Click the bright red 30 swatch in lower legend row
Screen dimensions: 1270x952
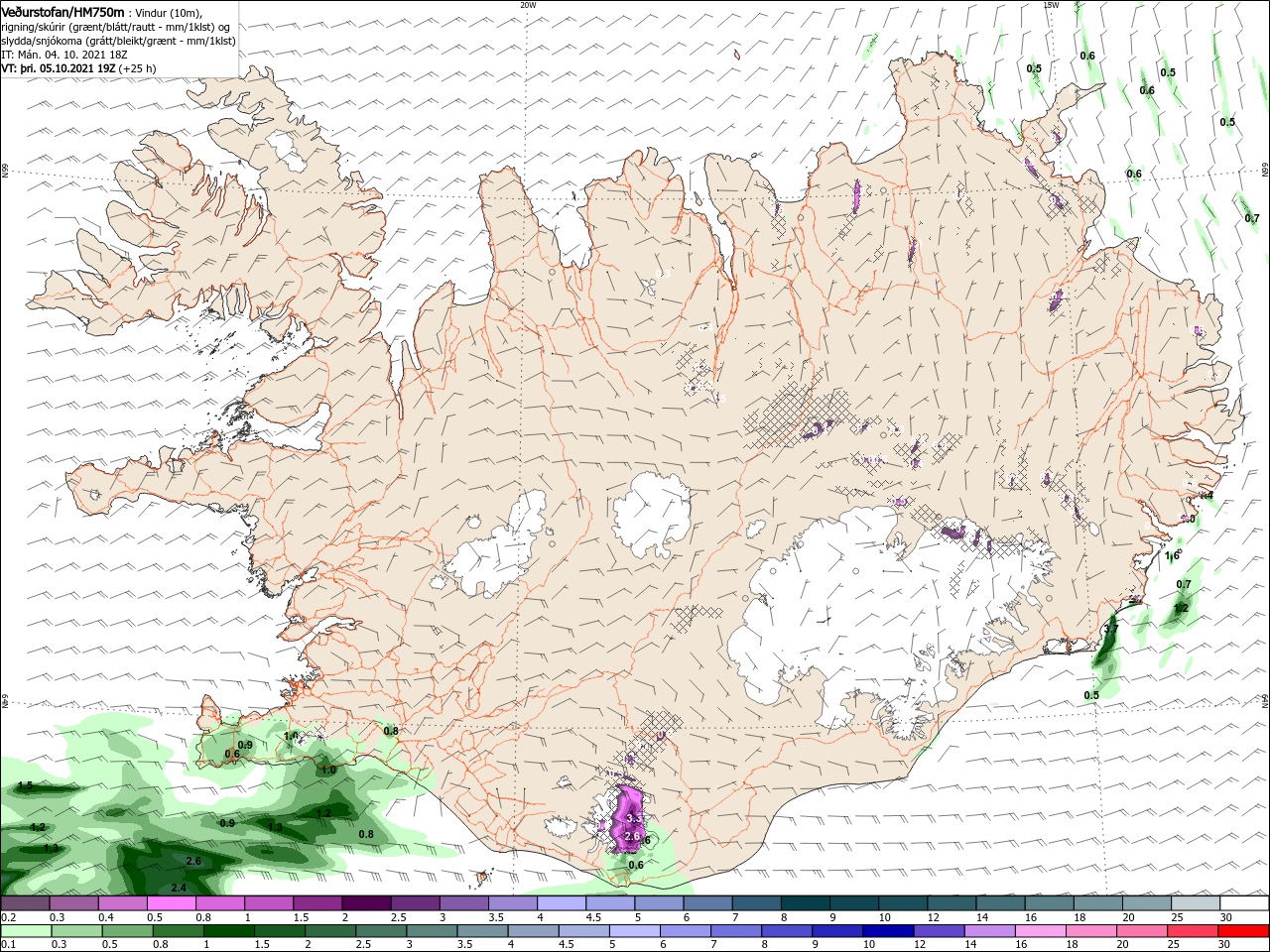pos(1243,931)
